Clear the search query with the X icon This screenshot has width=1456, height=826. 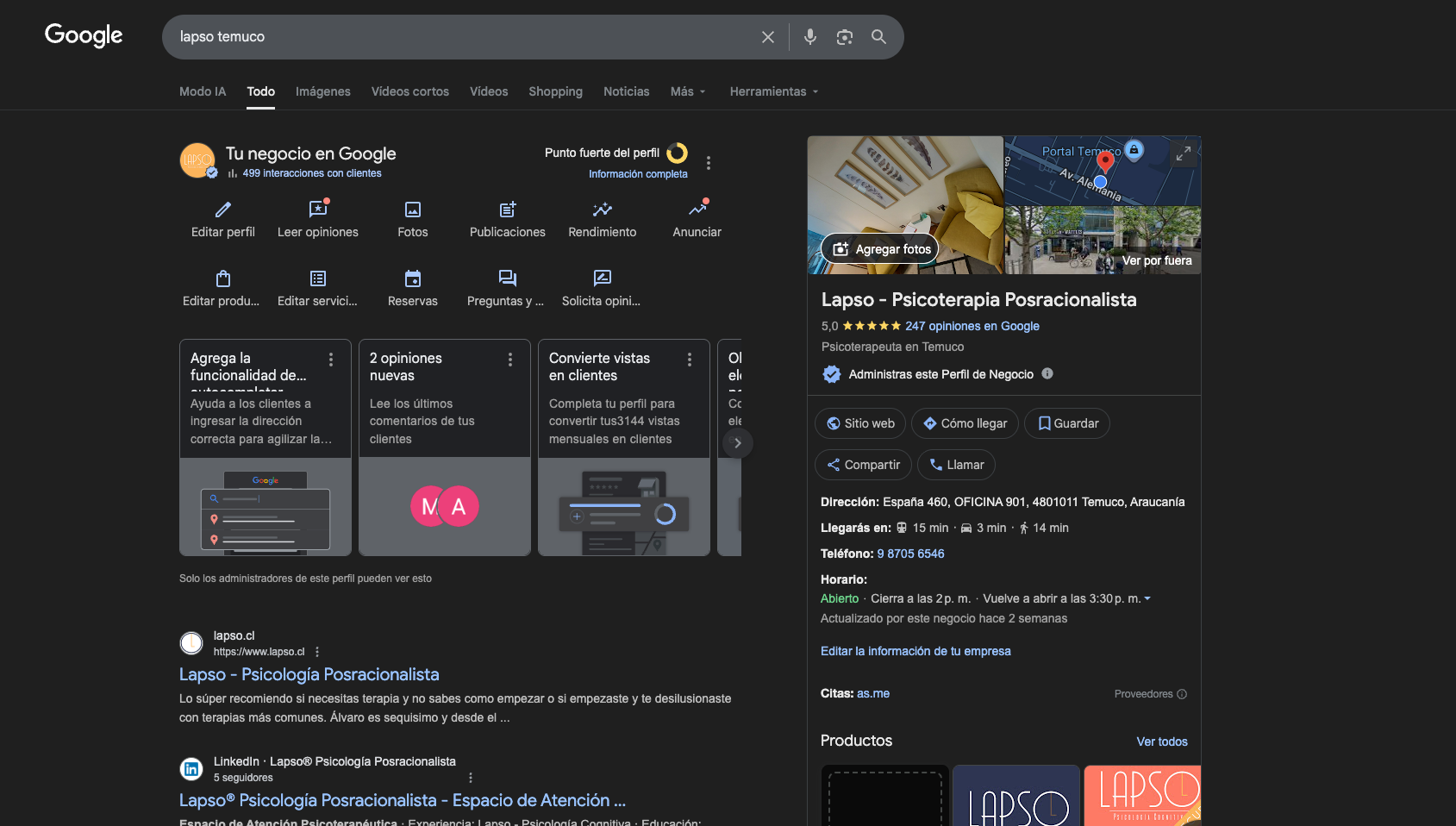tap(767, 37)
